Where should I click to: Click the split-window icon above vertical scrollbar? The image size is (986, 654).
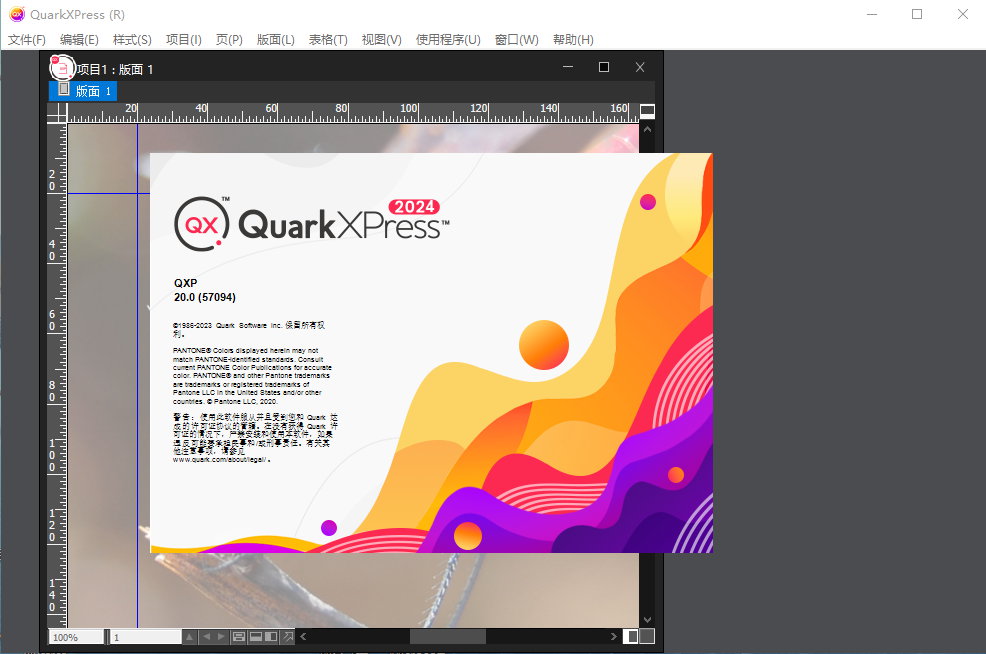[647, 111]
